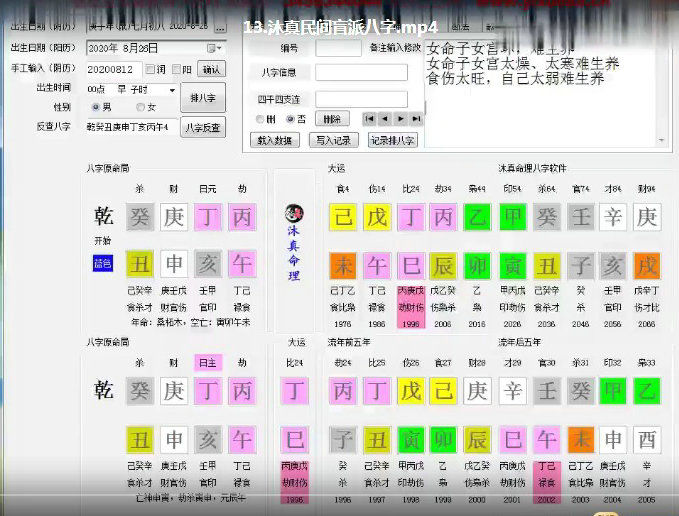Select the 否 radio button

[x=290, y=119]
